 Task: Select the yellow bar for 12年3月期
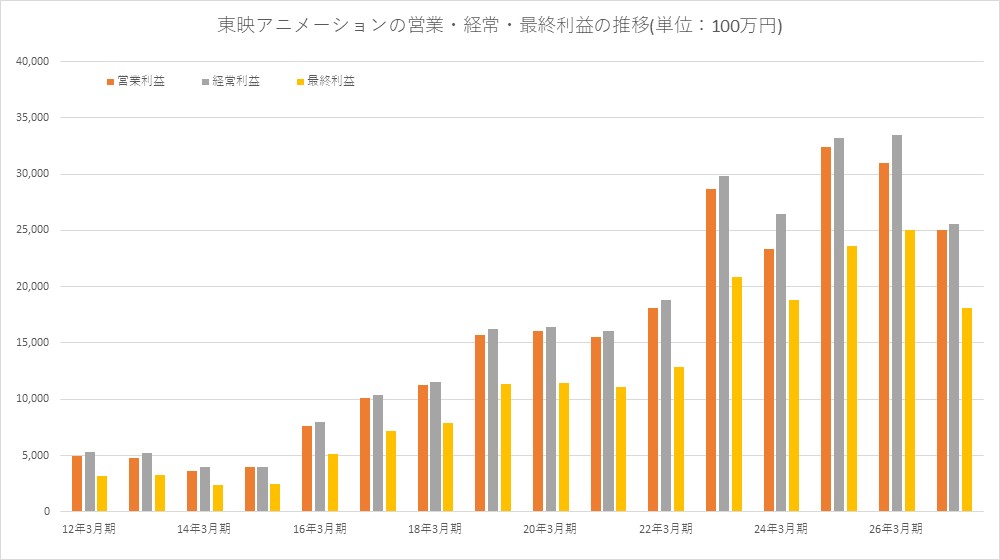coord(102,494)
